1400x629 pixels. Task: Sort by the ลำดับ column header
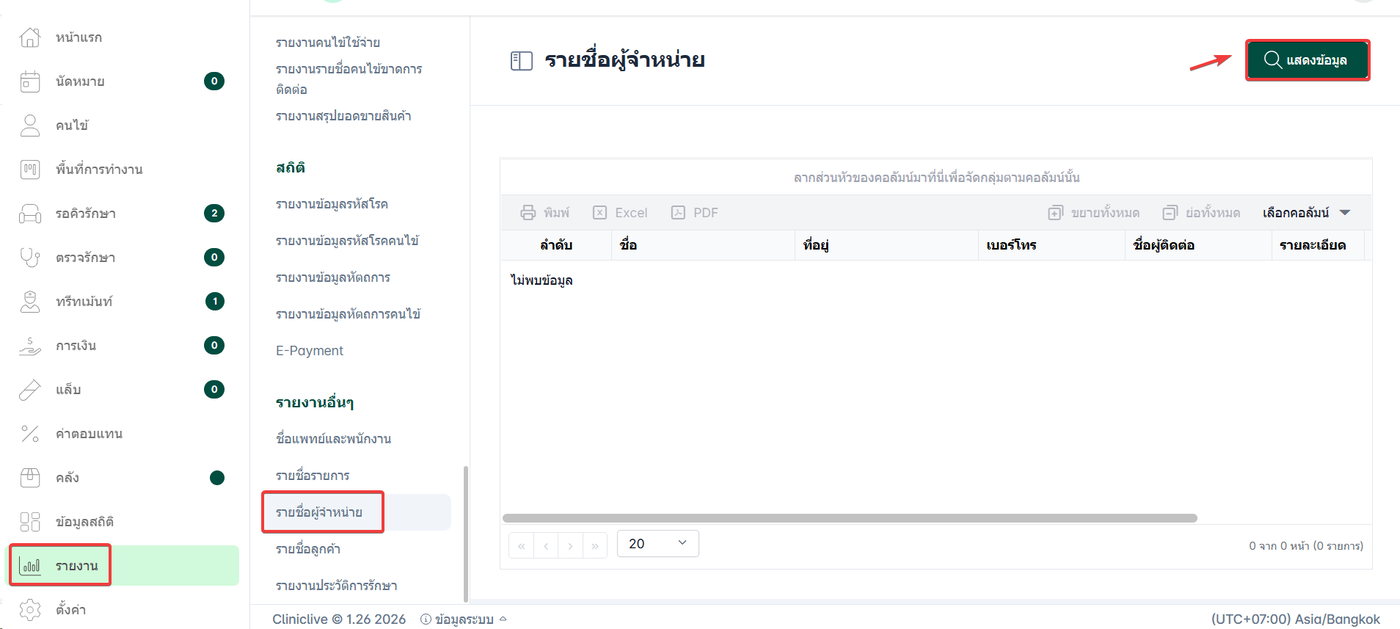tap(556, 245)
